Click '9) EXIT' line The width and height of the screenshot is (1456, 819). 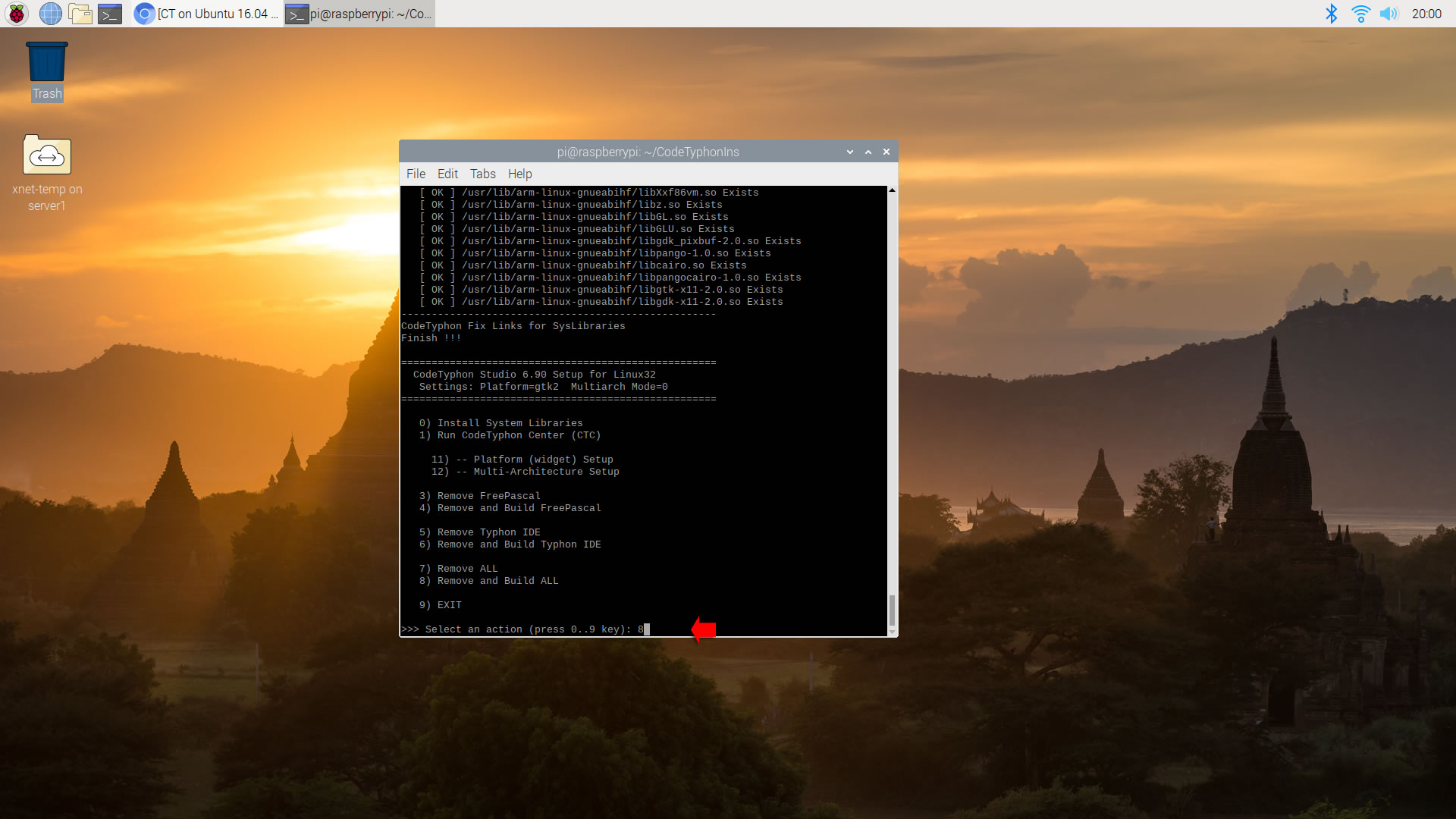[x=441, y=605]
